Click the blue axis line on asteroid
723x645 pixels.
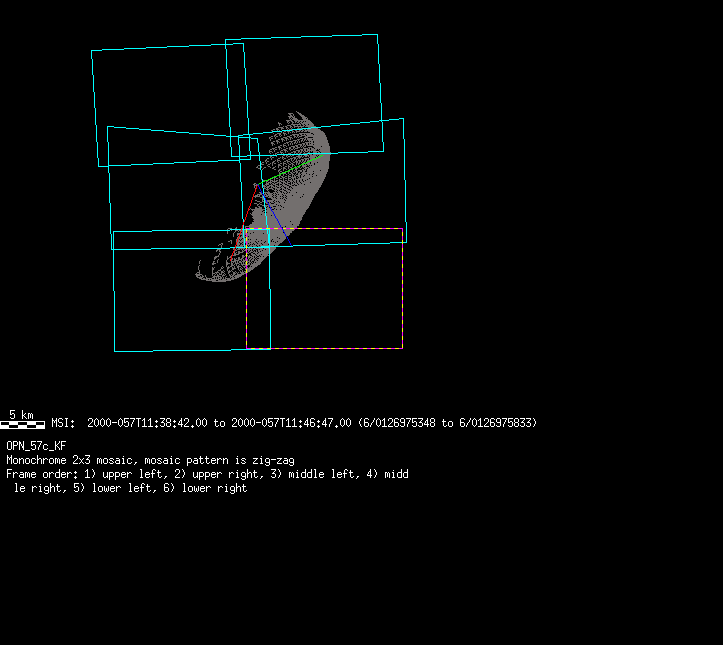(x=275, y=215)
